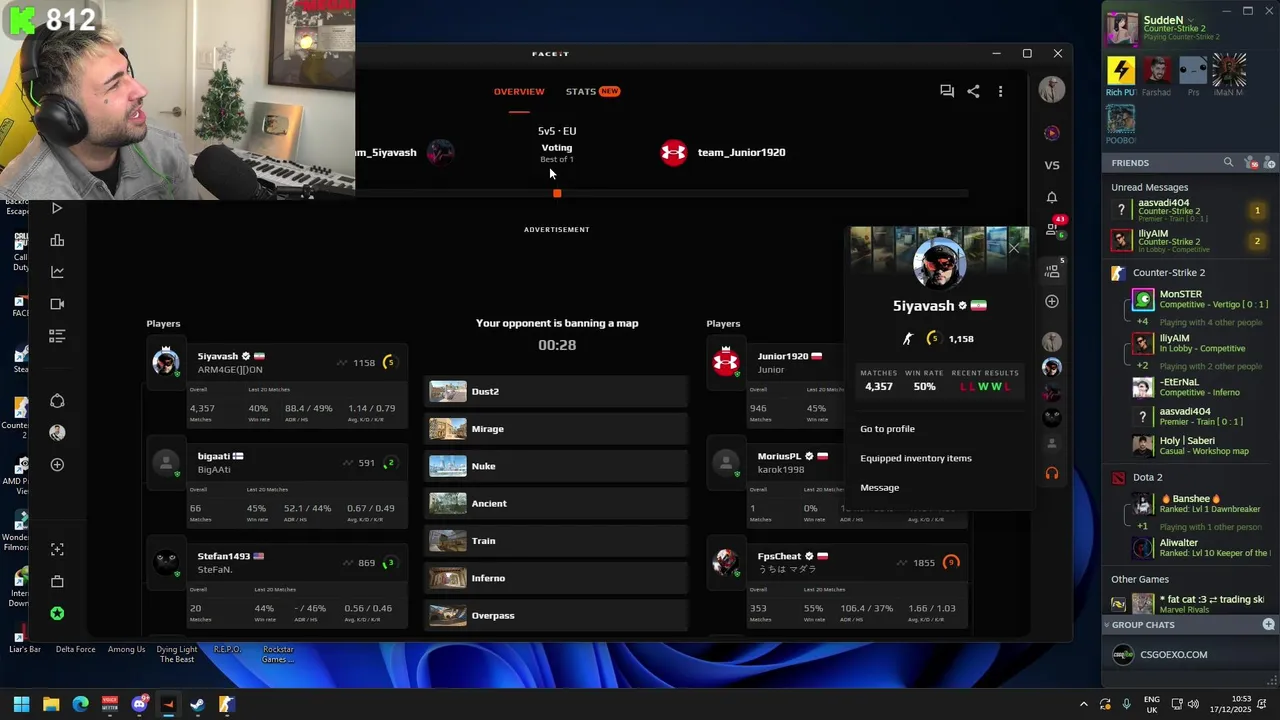The image size is (1280, 720).
Task: Switch to the STATS tab
Action: 592,91
